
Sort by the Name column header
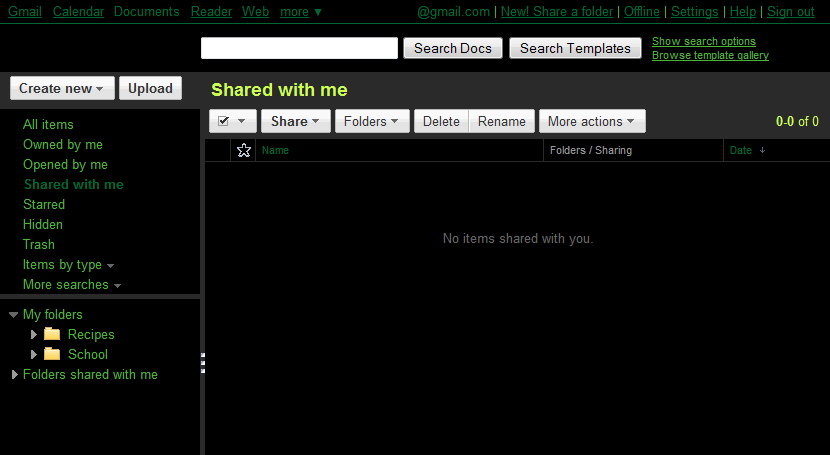(x=275, y=150)
